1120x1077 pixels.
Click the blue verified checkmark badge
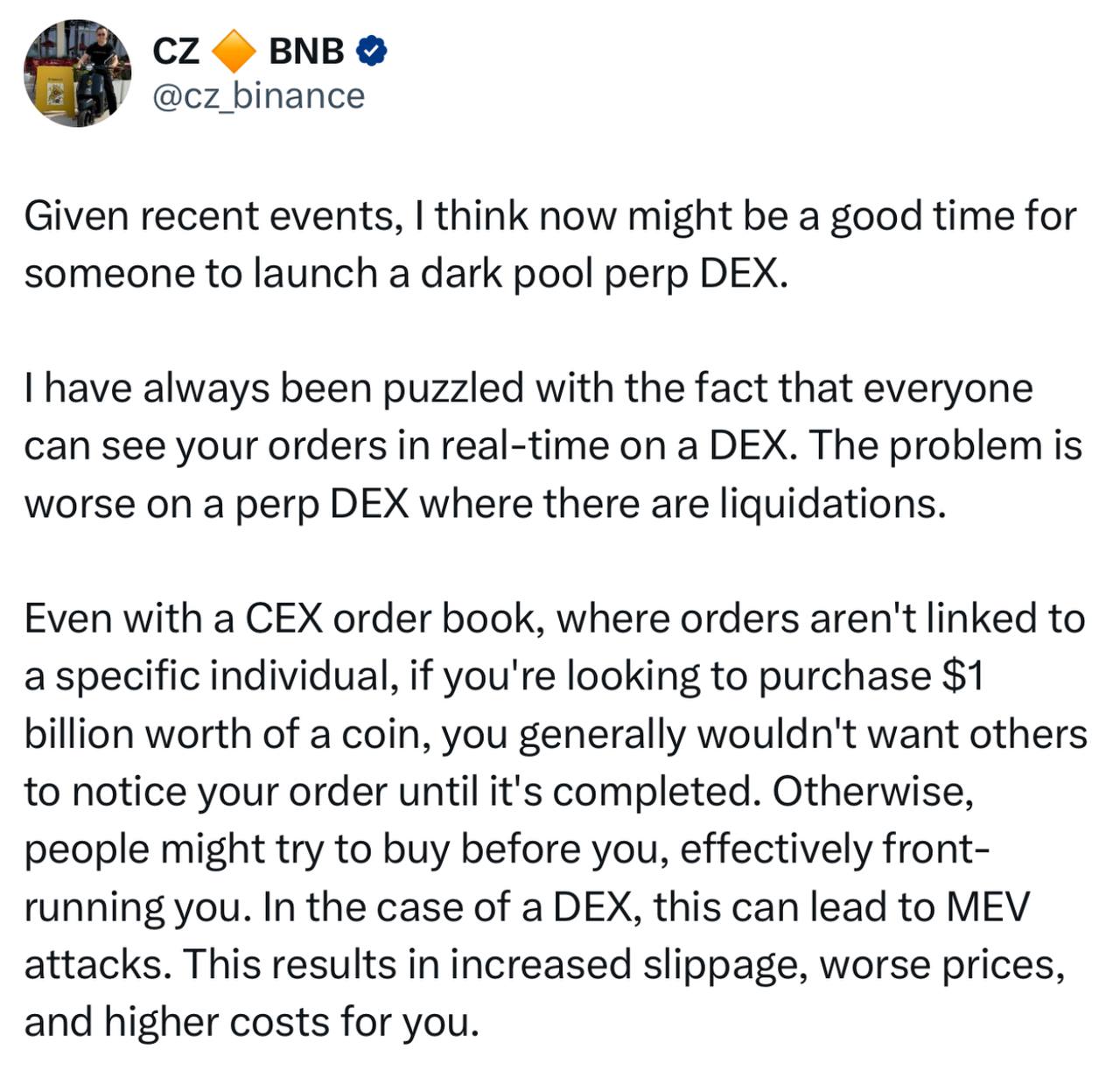tap(372, 52)
